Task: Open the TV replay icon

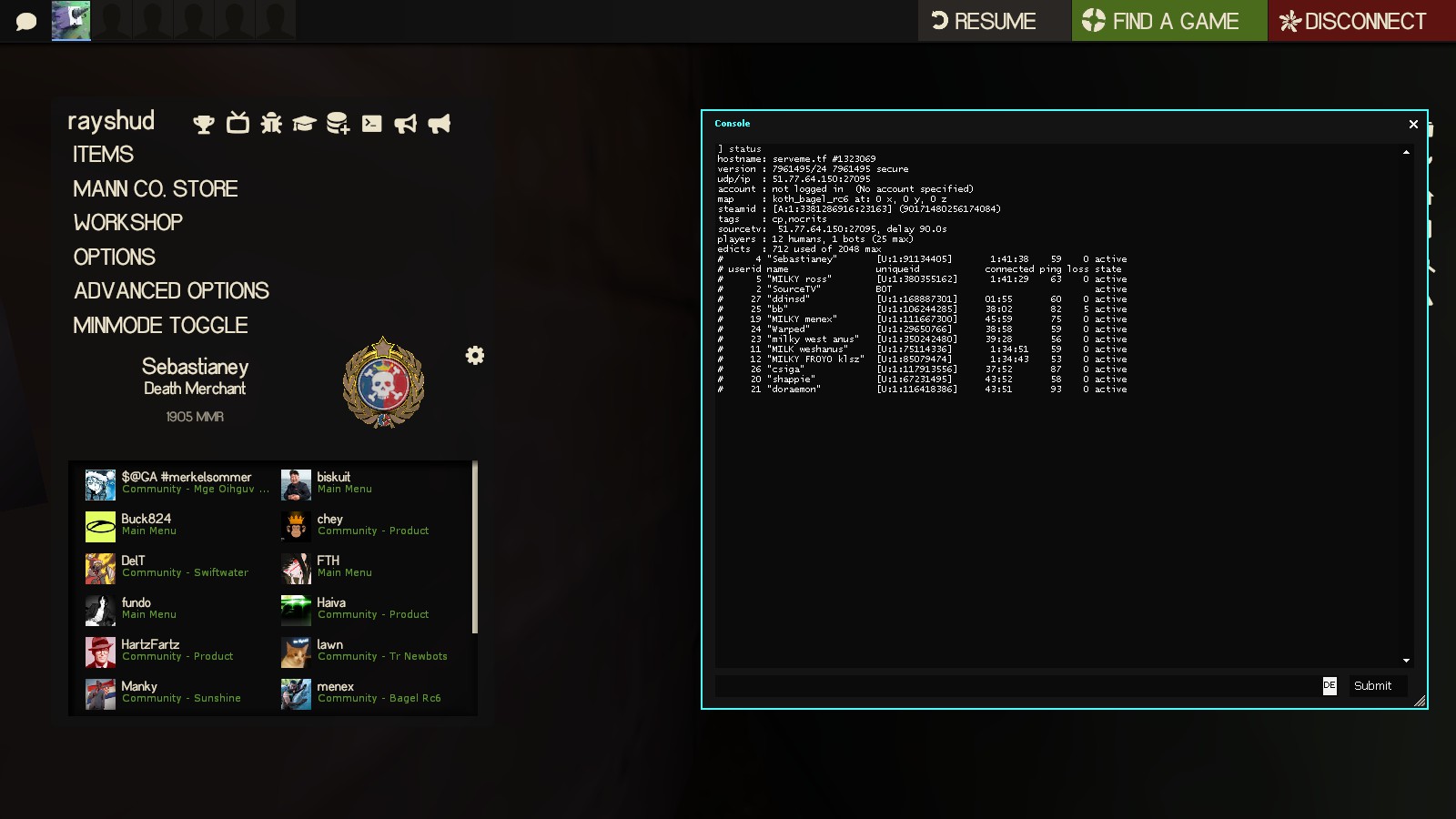Action: (238, 123)
